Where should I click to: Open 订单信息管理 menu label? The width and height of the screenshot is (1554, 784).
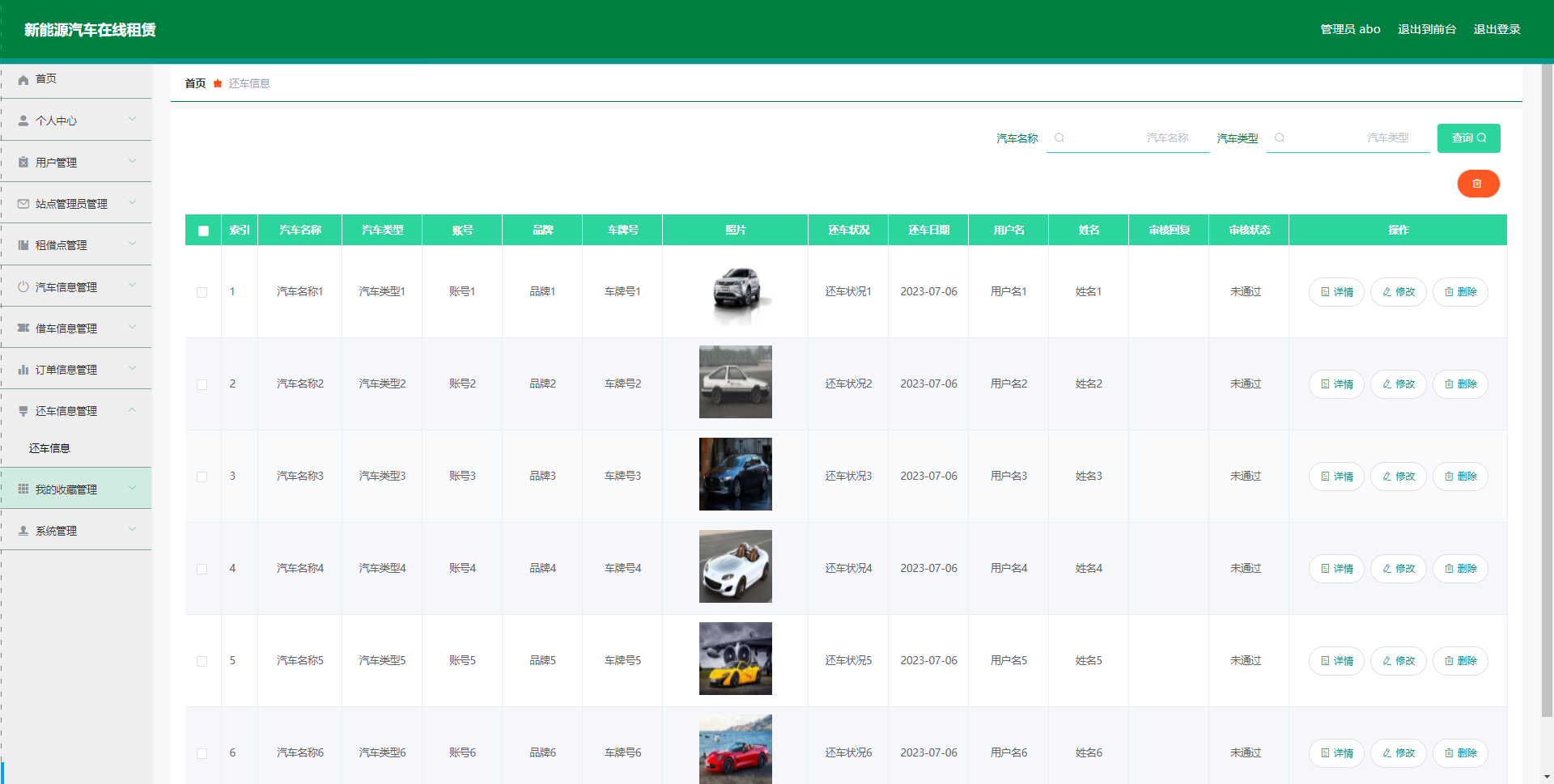pos(66,370)
